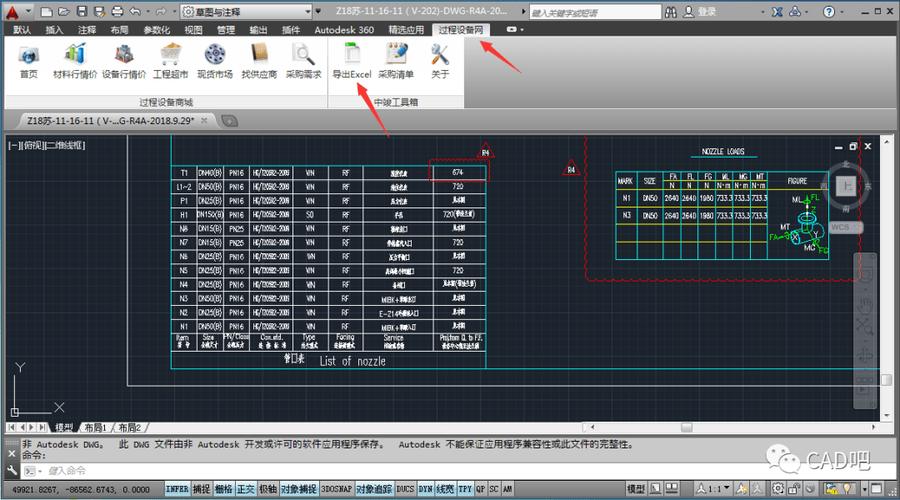Open the 草图与注释 workspace dropdown
This screenshot has height=500, width=900.
[x=247, y=11]
